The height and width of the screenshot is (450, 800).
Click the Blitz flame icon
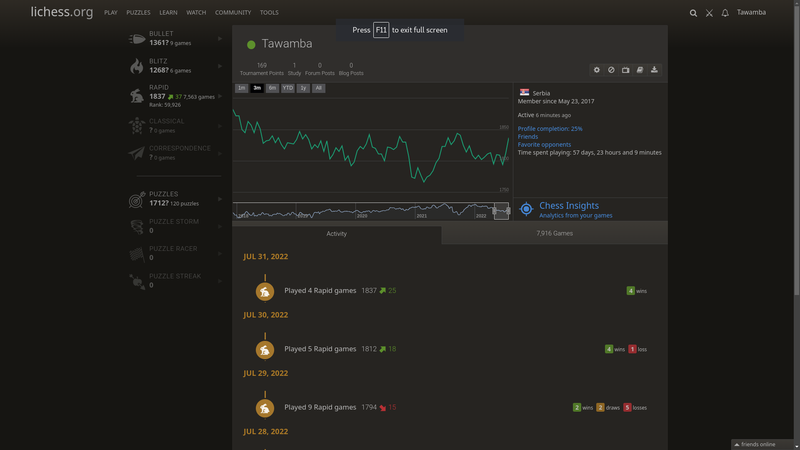click(x=137, y=66)
